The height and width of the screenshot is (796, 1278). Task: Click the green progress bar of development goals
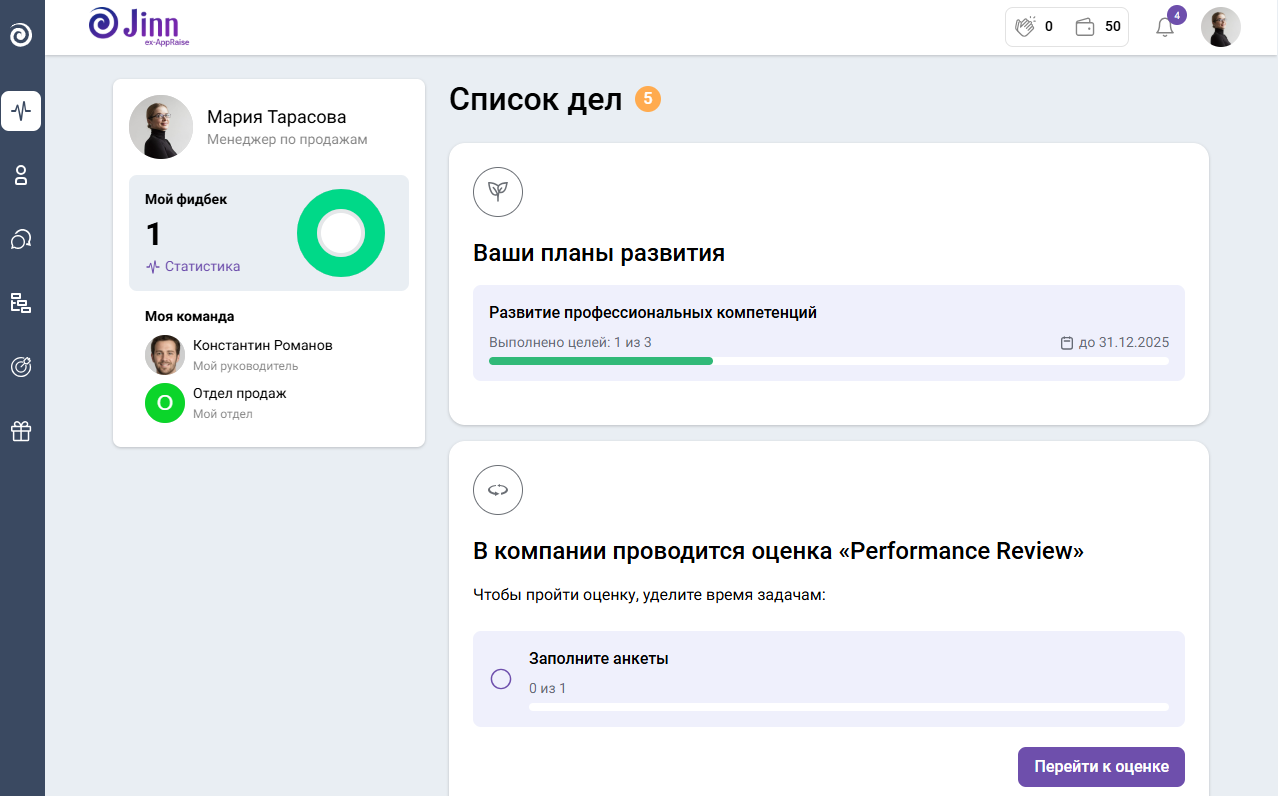[x=600, y=360]
